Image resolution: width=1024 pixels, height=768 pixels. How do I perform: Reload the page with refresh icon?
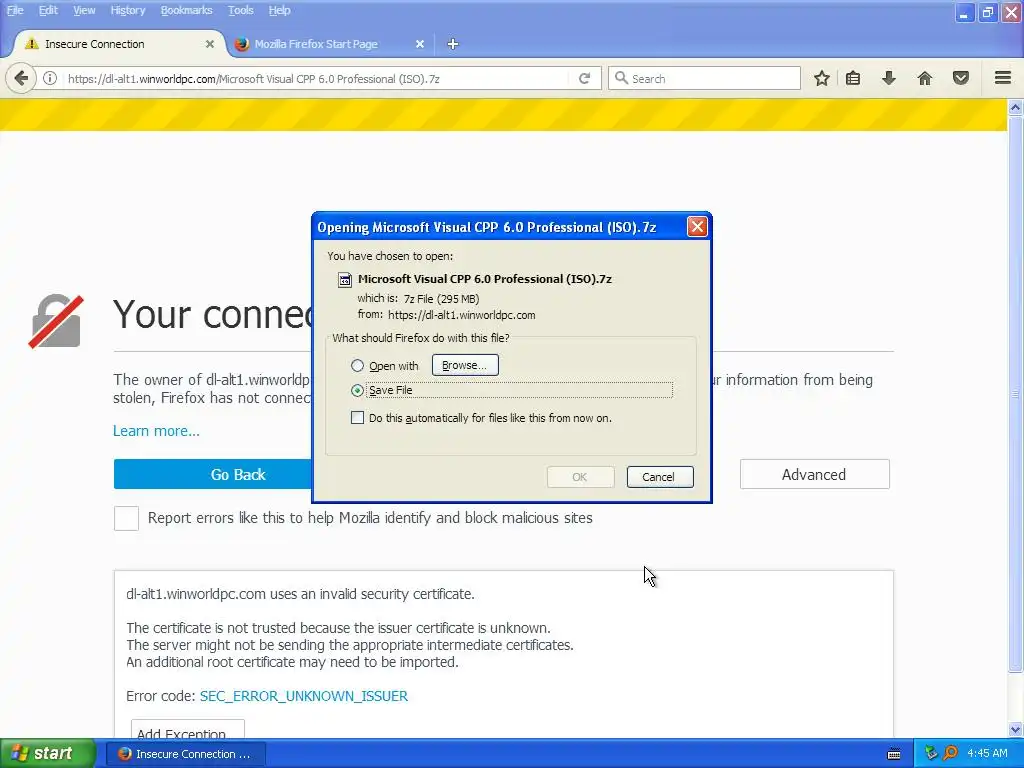[x=584, y=78]
